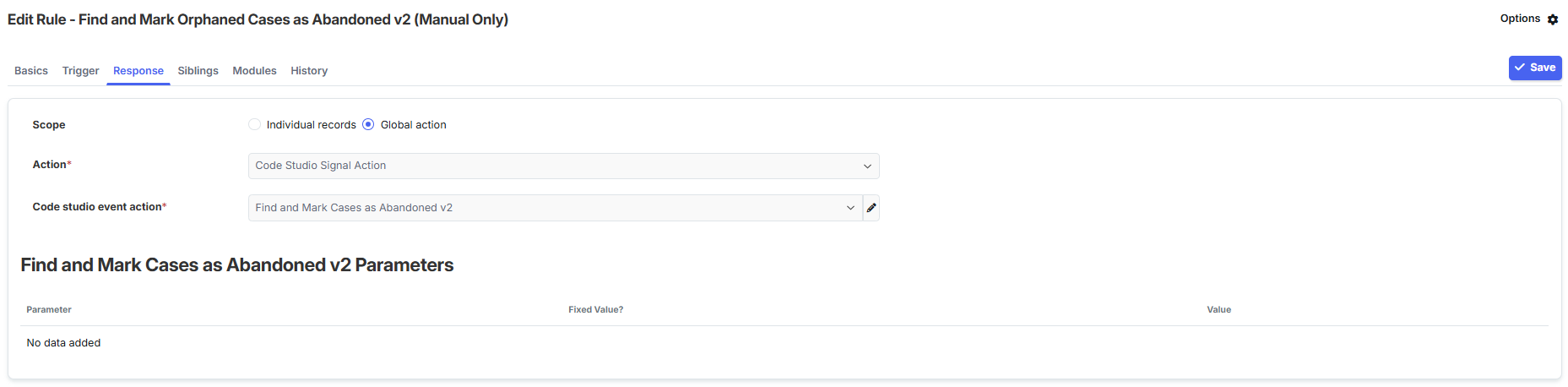Viewport: 1568px width, 387px height.
Task: Open the Options menu label
Action: coord(1520,19)
